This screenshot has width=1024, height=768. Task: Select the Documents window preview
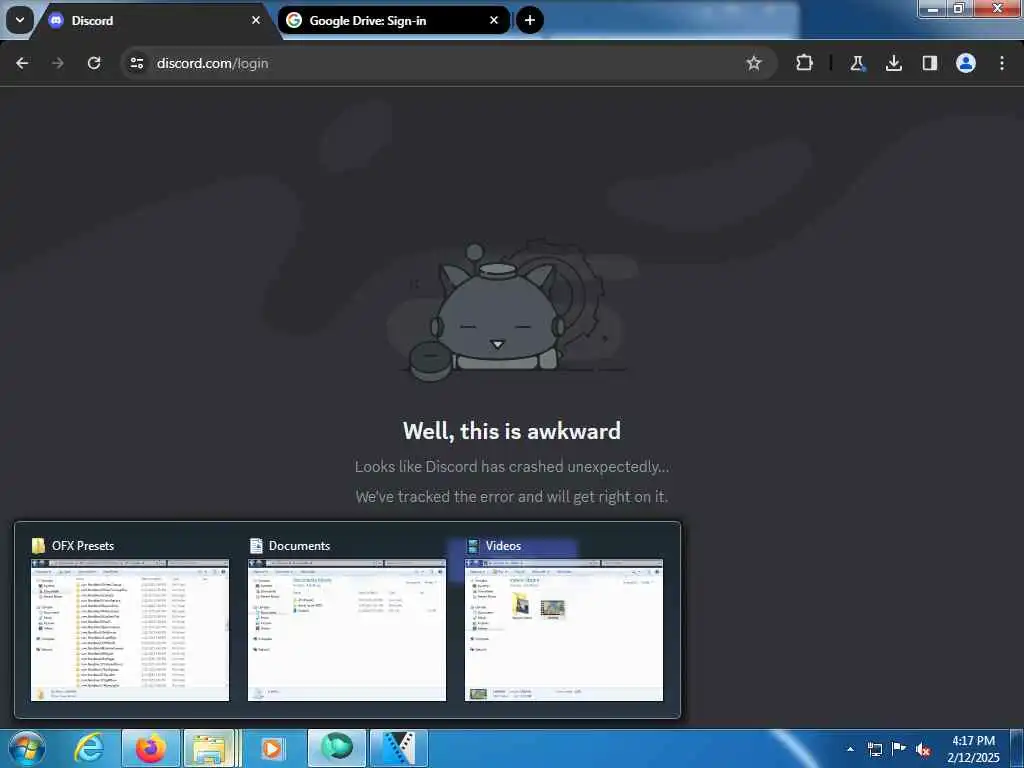[x=347, y=630]
